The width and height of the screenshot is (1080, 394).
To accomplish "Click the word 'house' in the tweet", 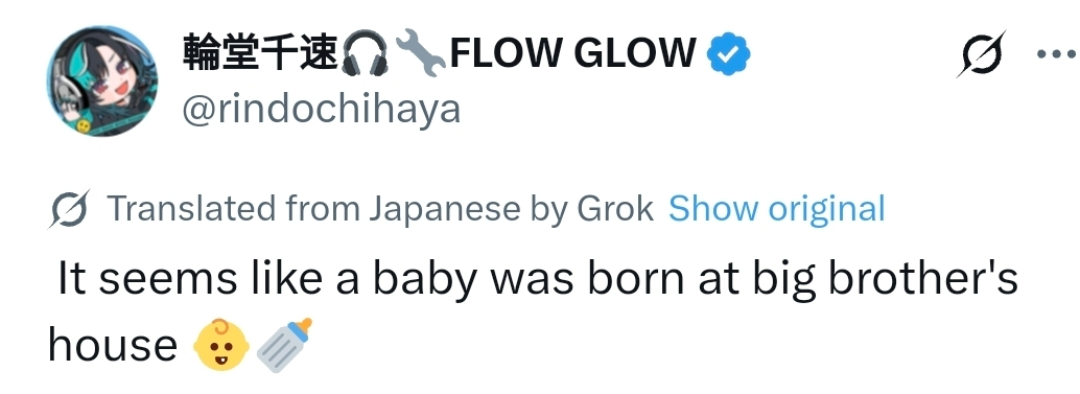I will point(112,346).
